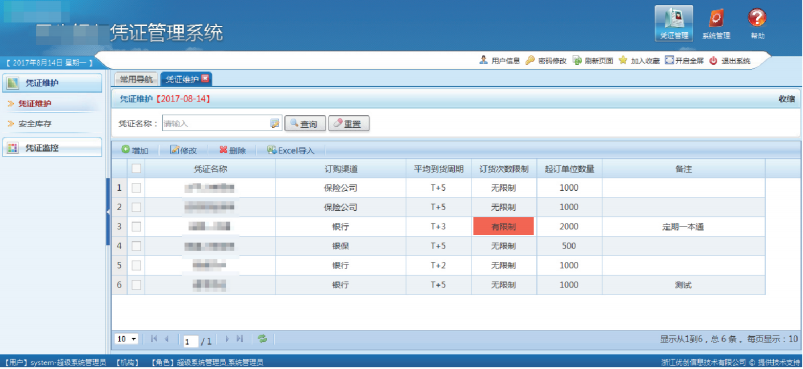The image size is (803, 369).
Task: Open the 凭证管理 module icon
Action: coord(673,24)
